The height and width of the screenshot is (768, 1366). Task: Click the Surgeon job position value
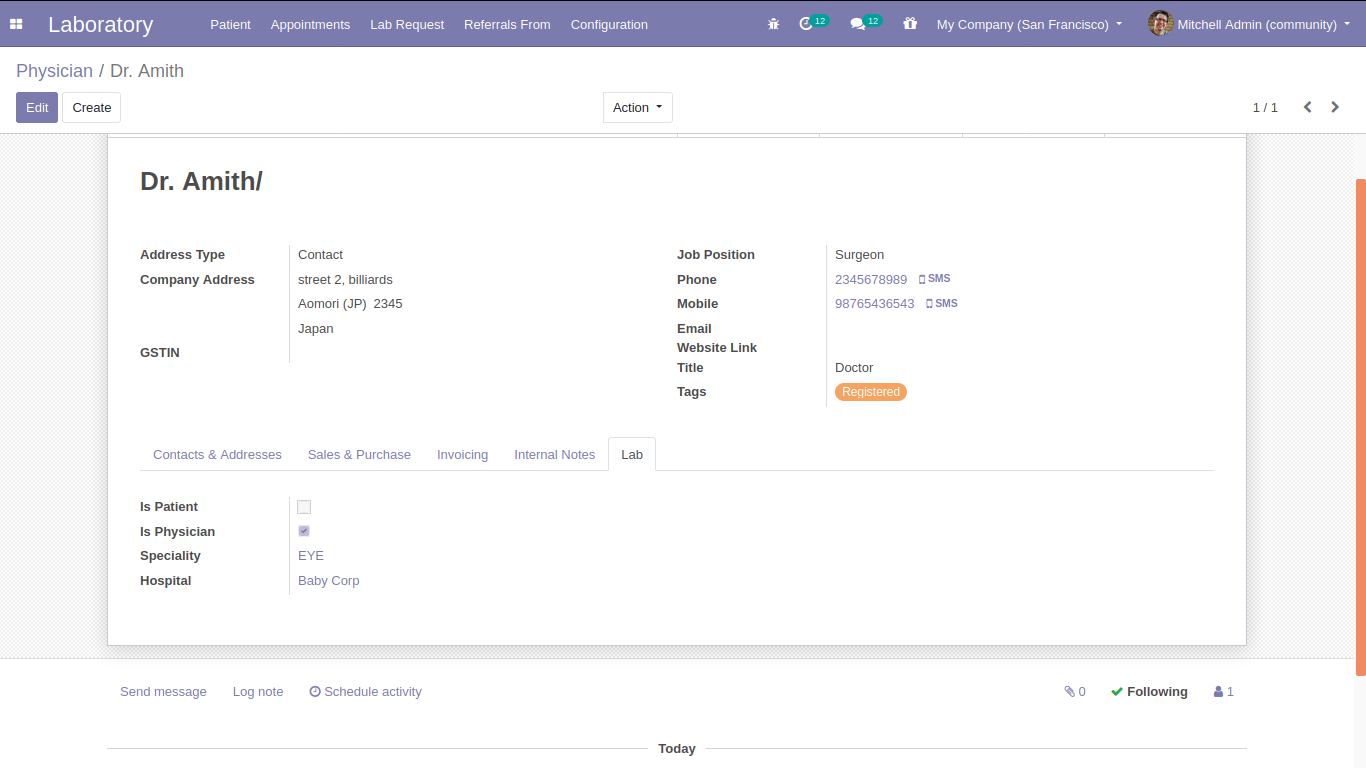tap(860, 255)
